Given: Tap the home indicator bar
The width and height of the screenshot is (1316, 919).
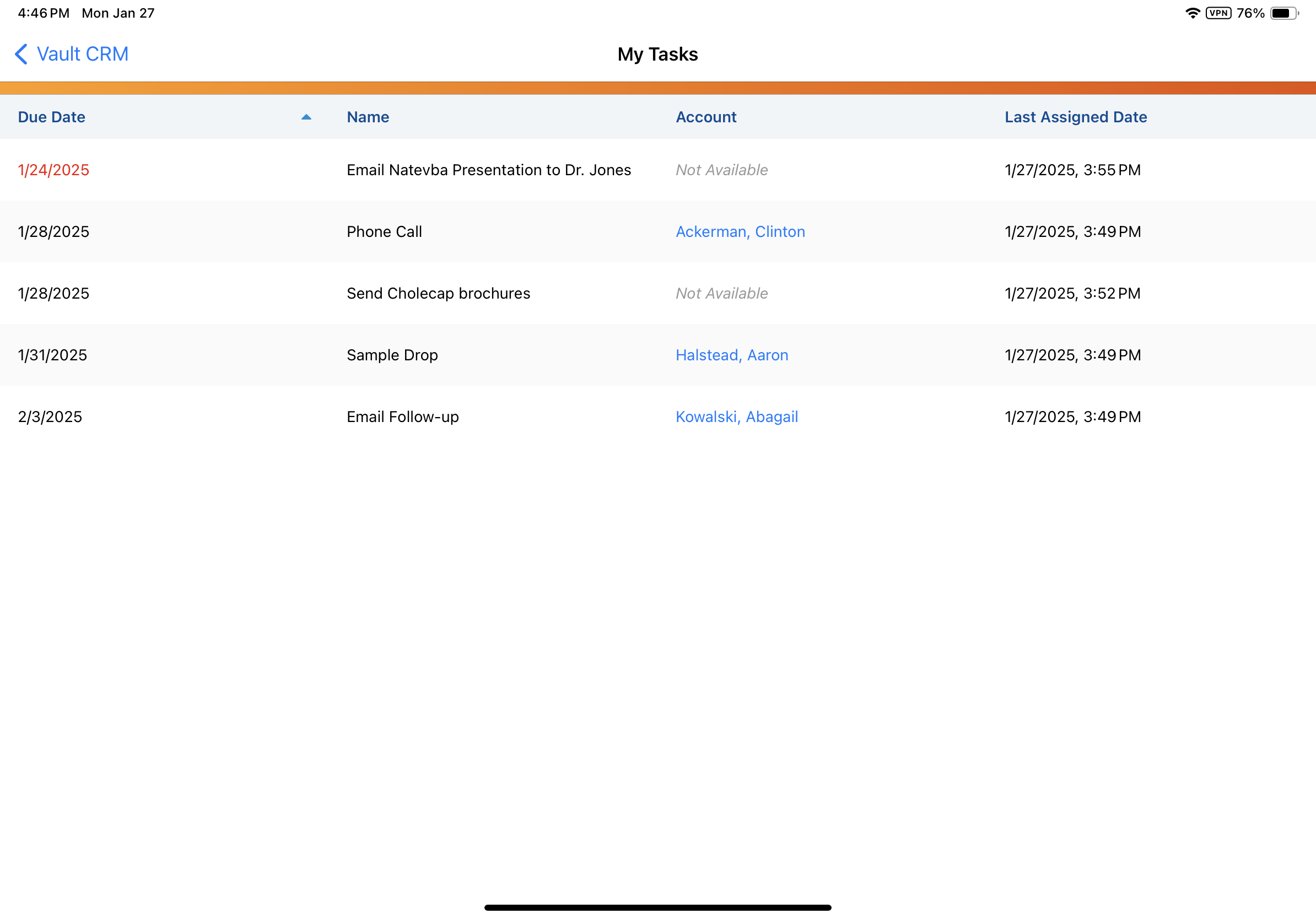Looking at the screenshot, I should tap(657, 907).
